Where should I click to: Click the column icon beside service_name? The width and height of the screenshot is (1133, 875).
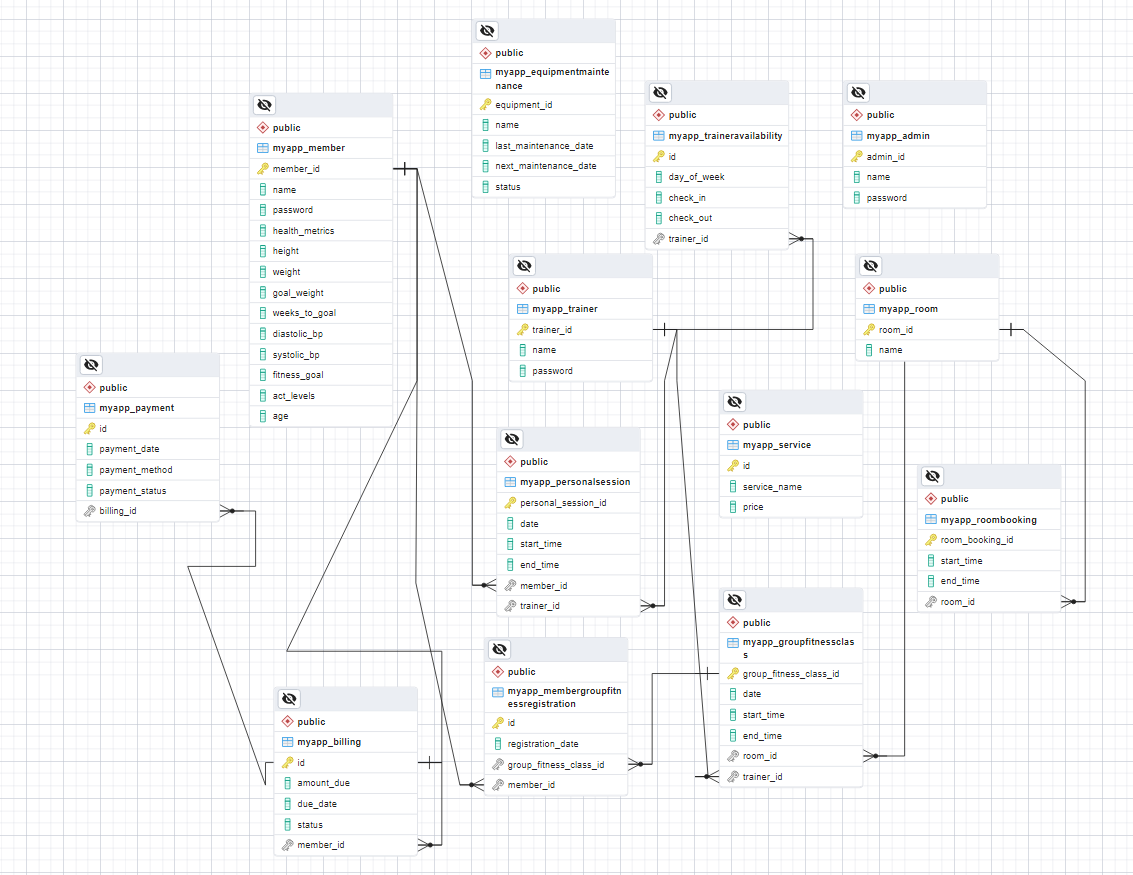click(733, 487)
